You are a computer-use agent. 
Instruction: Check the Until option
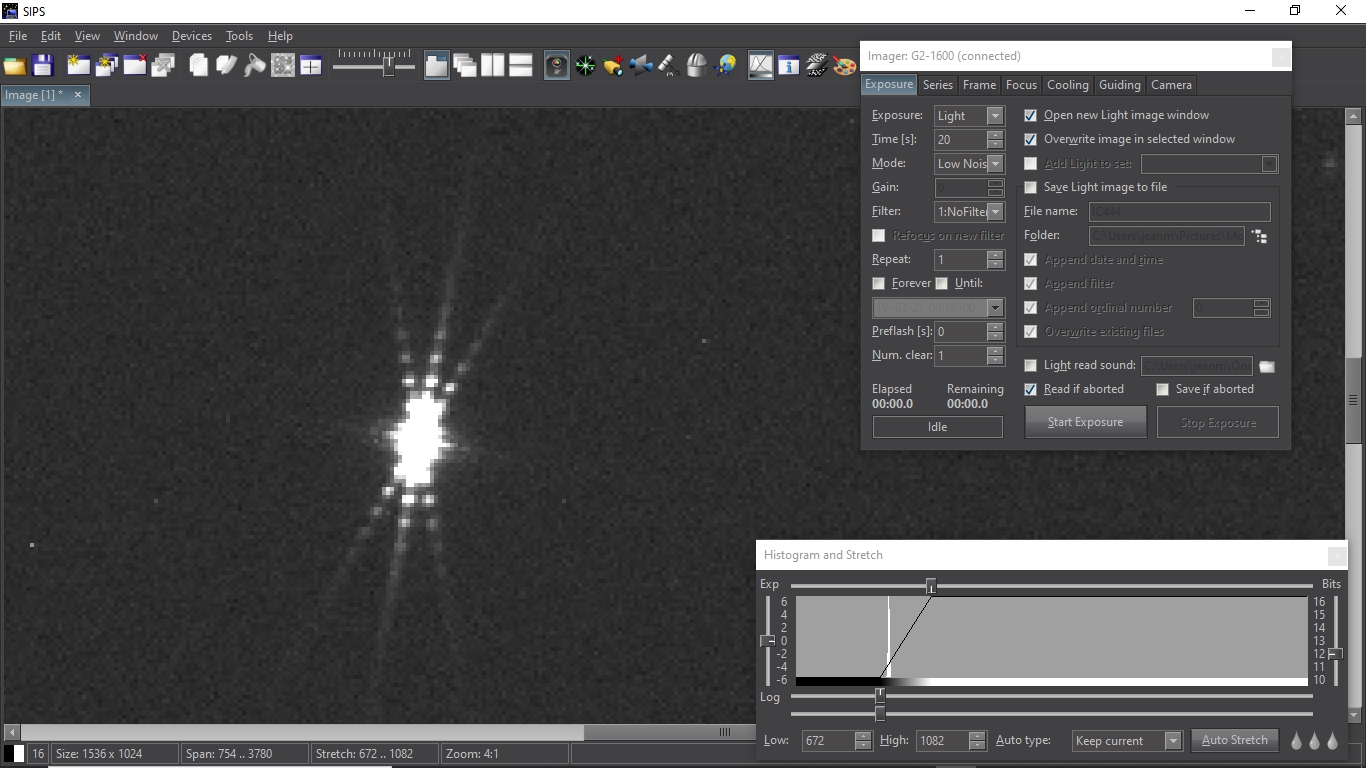[941, 283]
